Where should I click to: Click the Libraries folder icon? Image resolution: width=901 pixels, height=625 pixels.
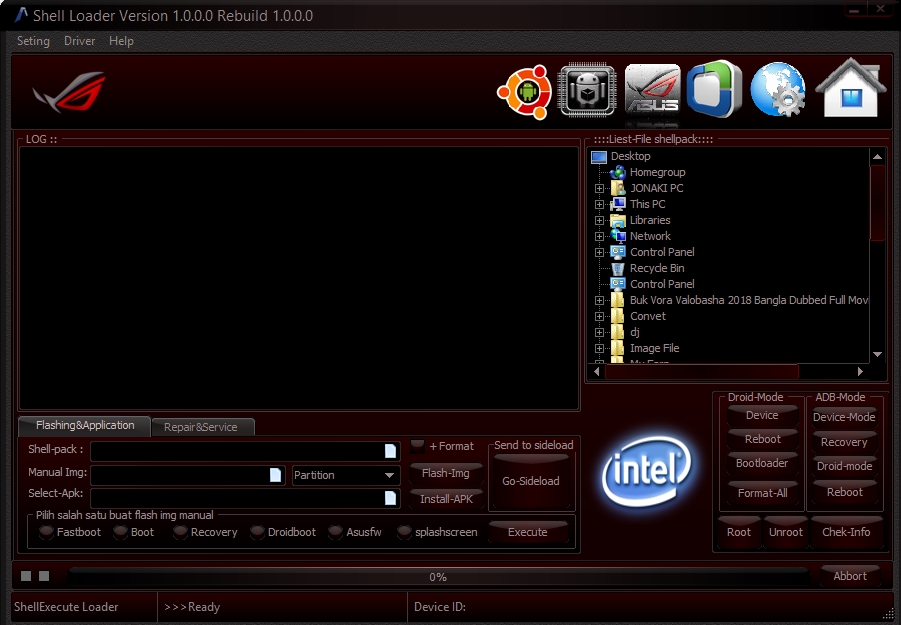click(618, 220)
